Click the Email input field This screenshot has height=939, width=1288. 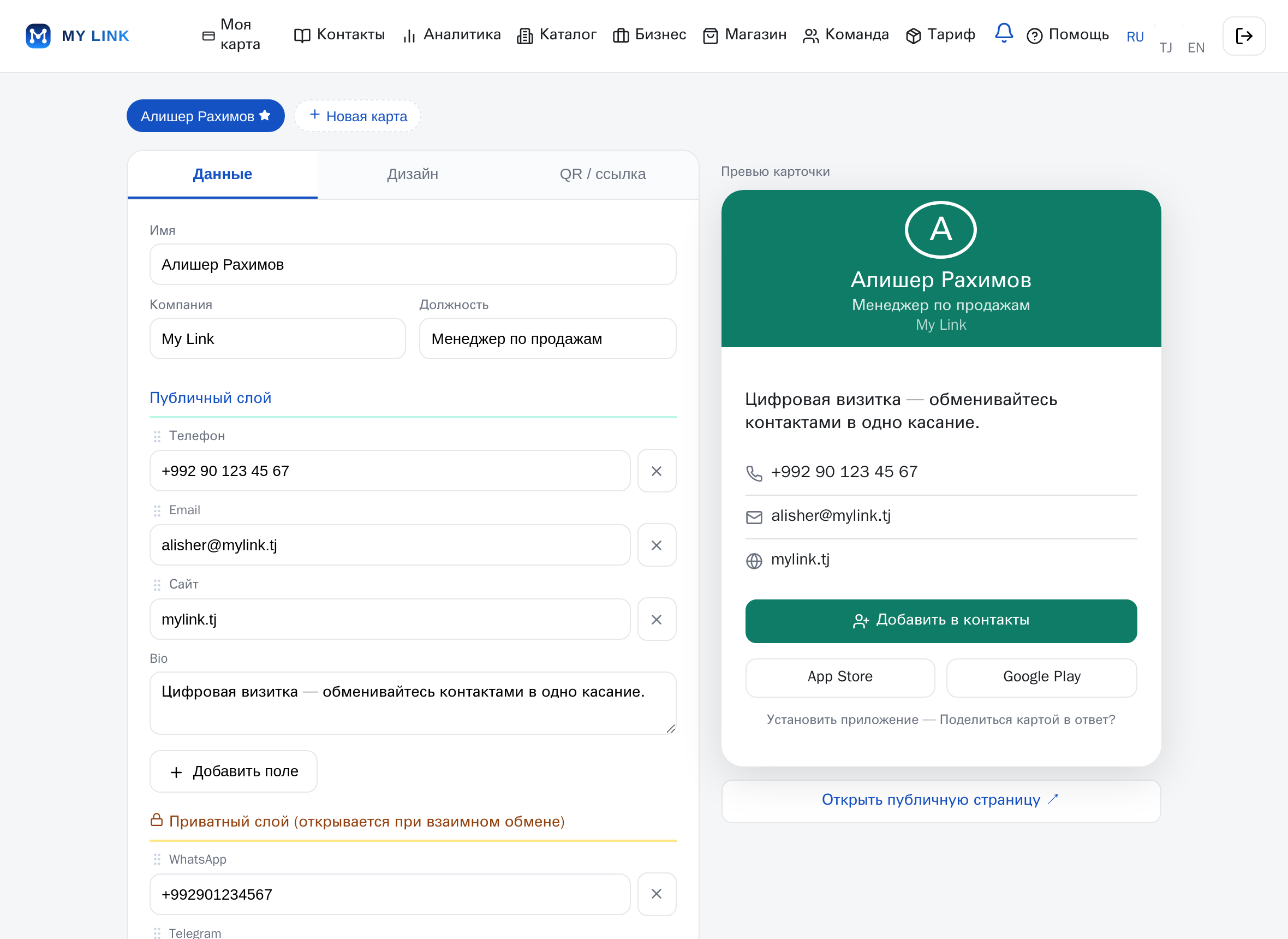click(x=390, y=544)
